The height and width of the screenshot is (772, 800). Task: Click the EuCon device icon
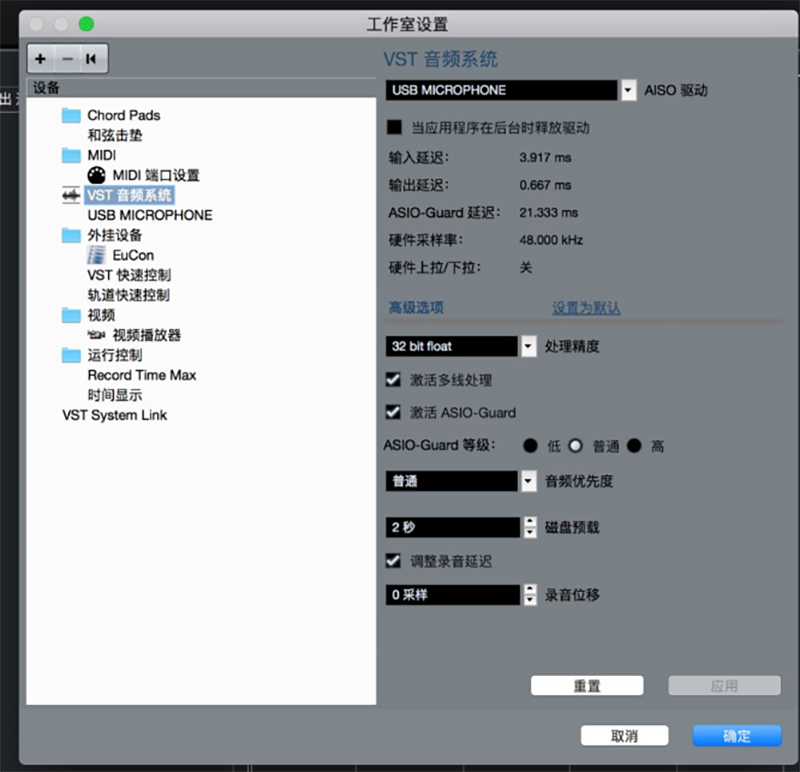click(x=96, y=255)
